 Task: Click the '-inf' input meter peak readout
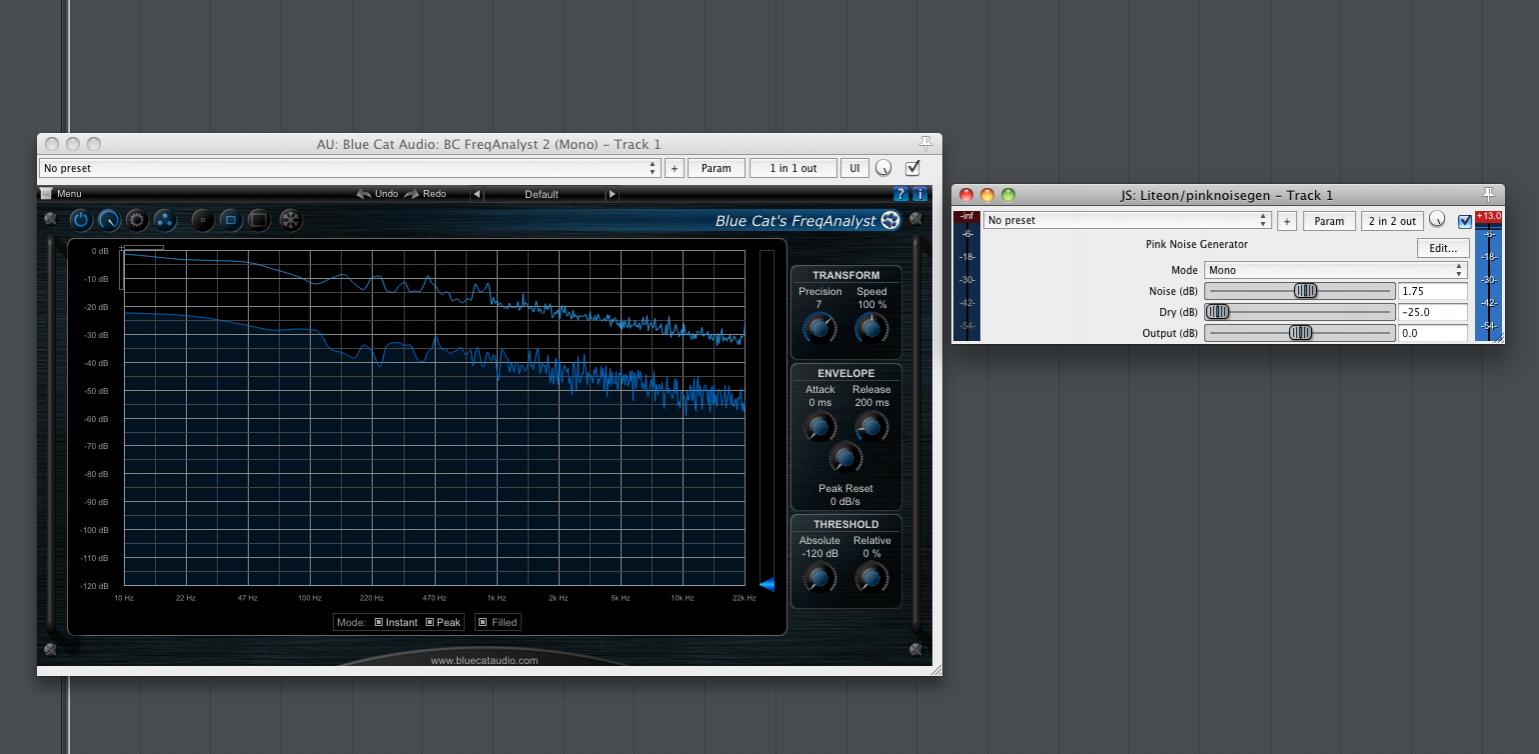click(x=967, y=216)
